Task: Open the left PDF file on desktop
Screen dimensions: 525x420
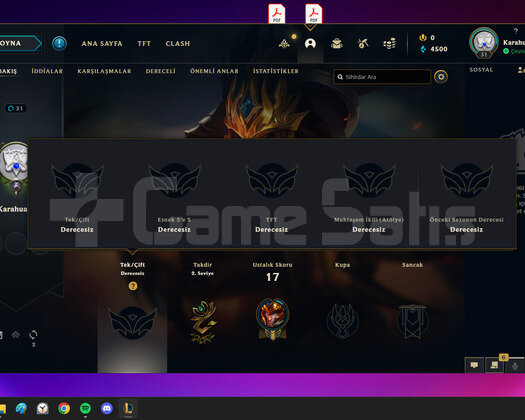Action: [x=277, y=14]
